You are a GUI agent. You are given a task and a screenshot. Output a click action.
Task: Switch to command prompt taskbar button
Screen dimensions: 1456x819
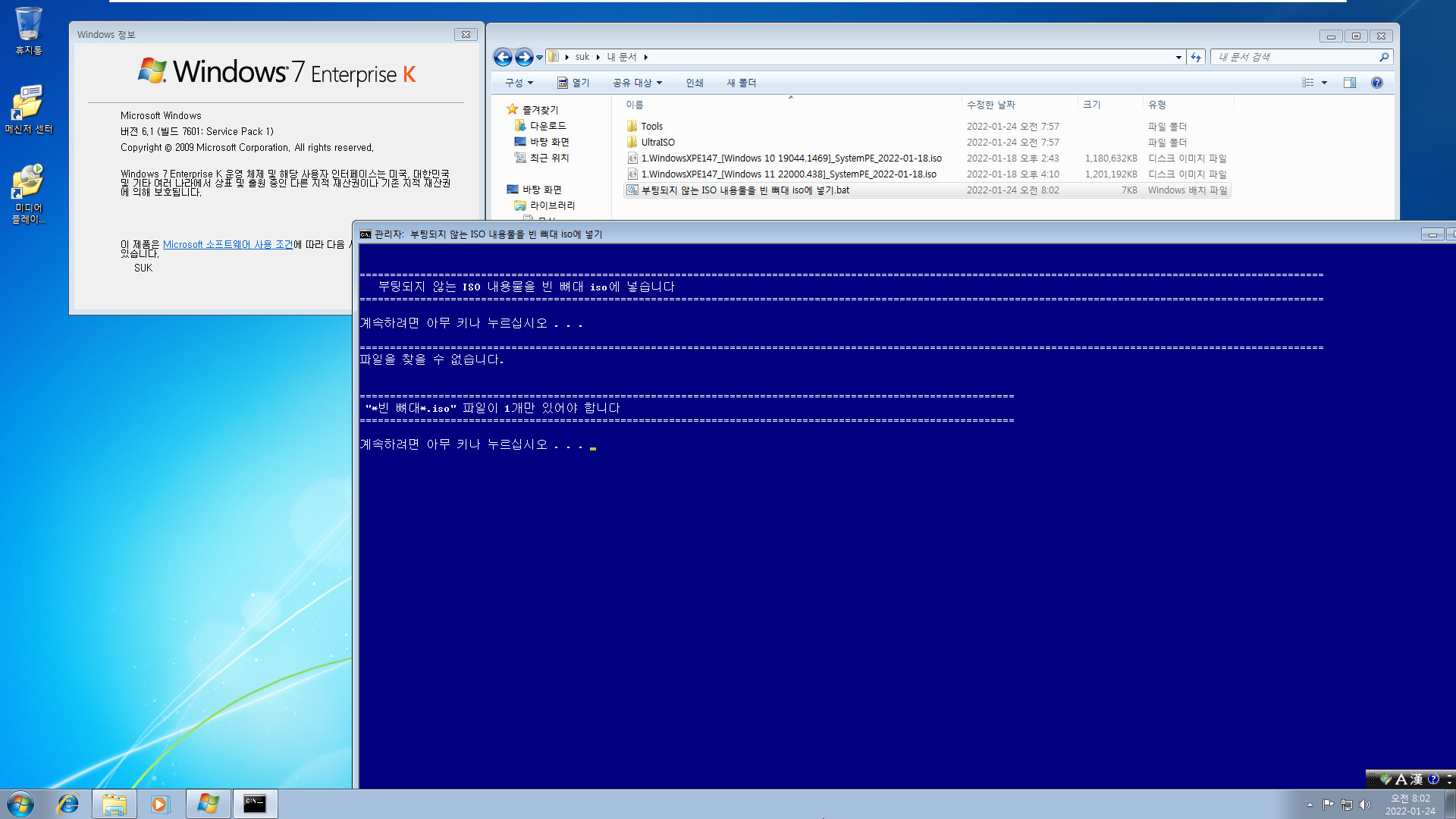[x=255, y=804]
